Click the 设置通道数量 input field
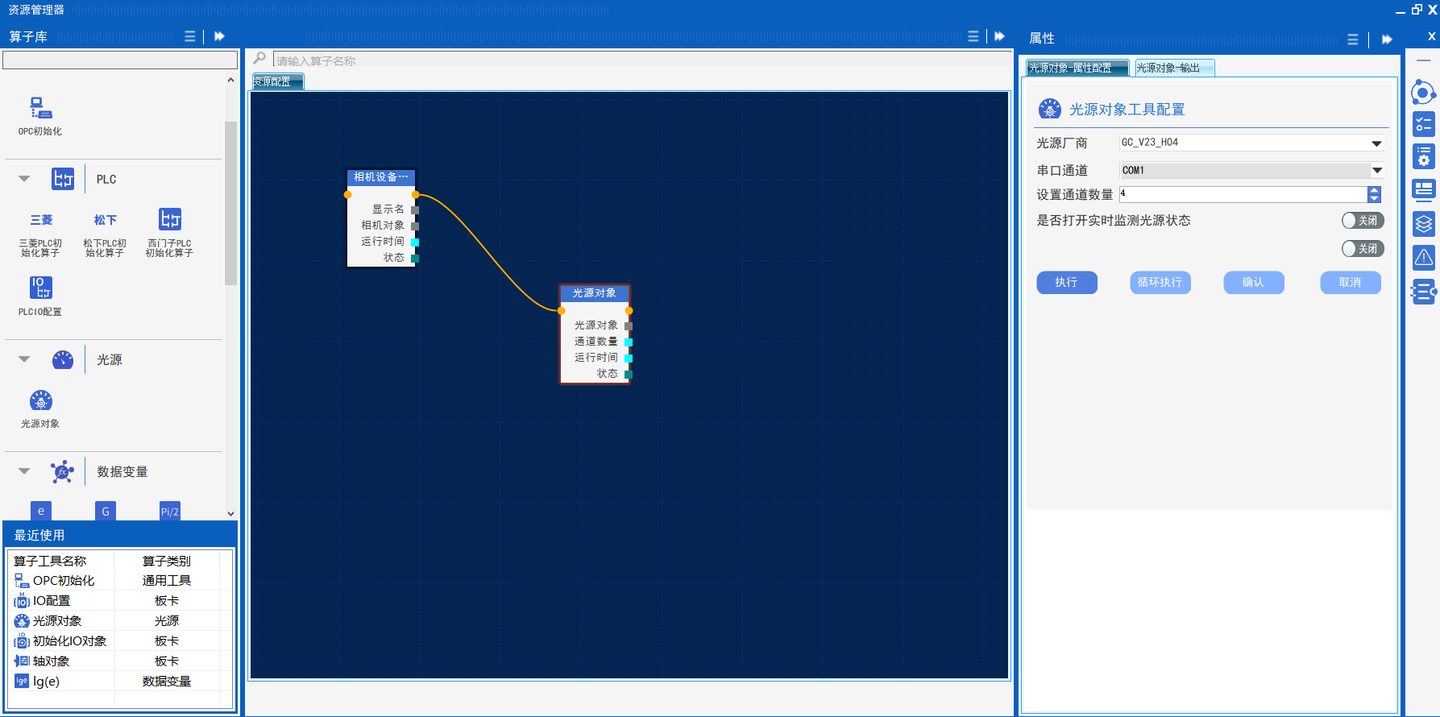 pyautogui.click(x=1243, y=195)
